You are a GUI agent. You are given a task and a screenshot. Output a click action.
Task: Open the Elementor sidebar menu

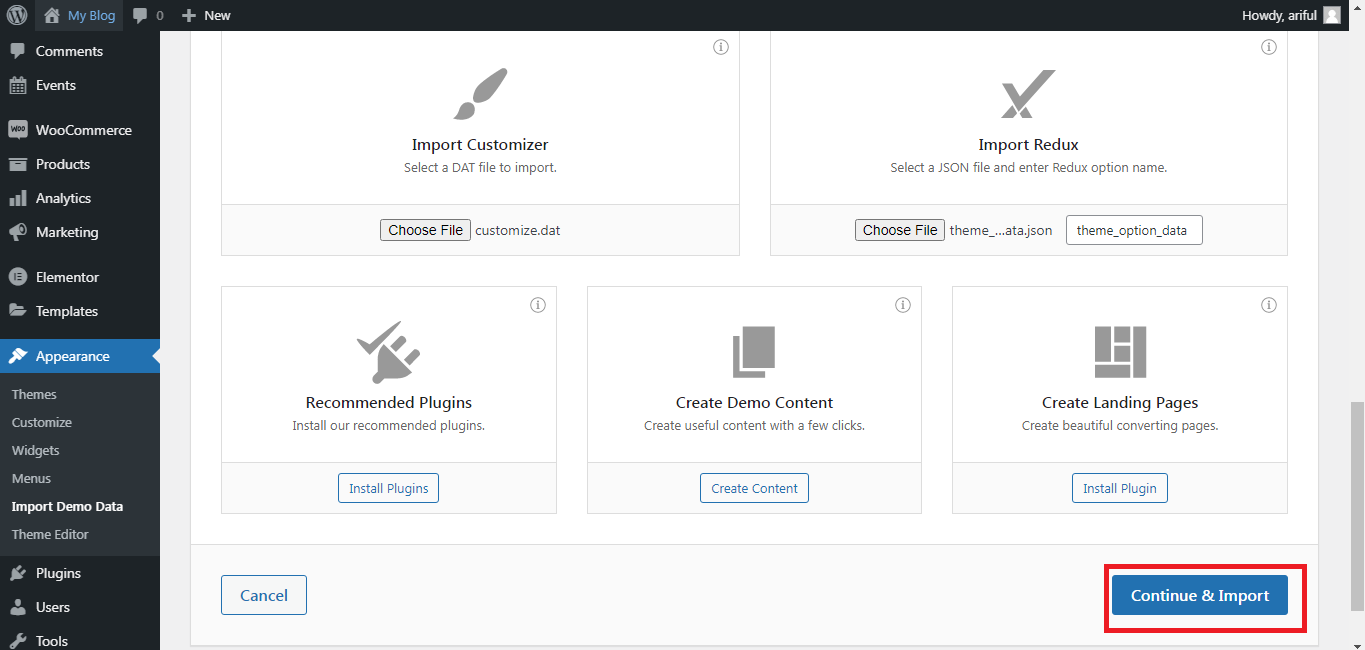click(x=67, y=277)
